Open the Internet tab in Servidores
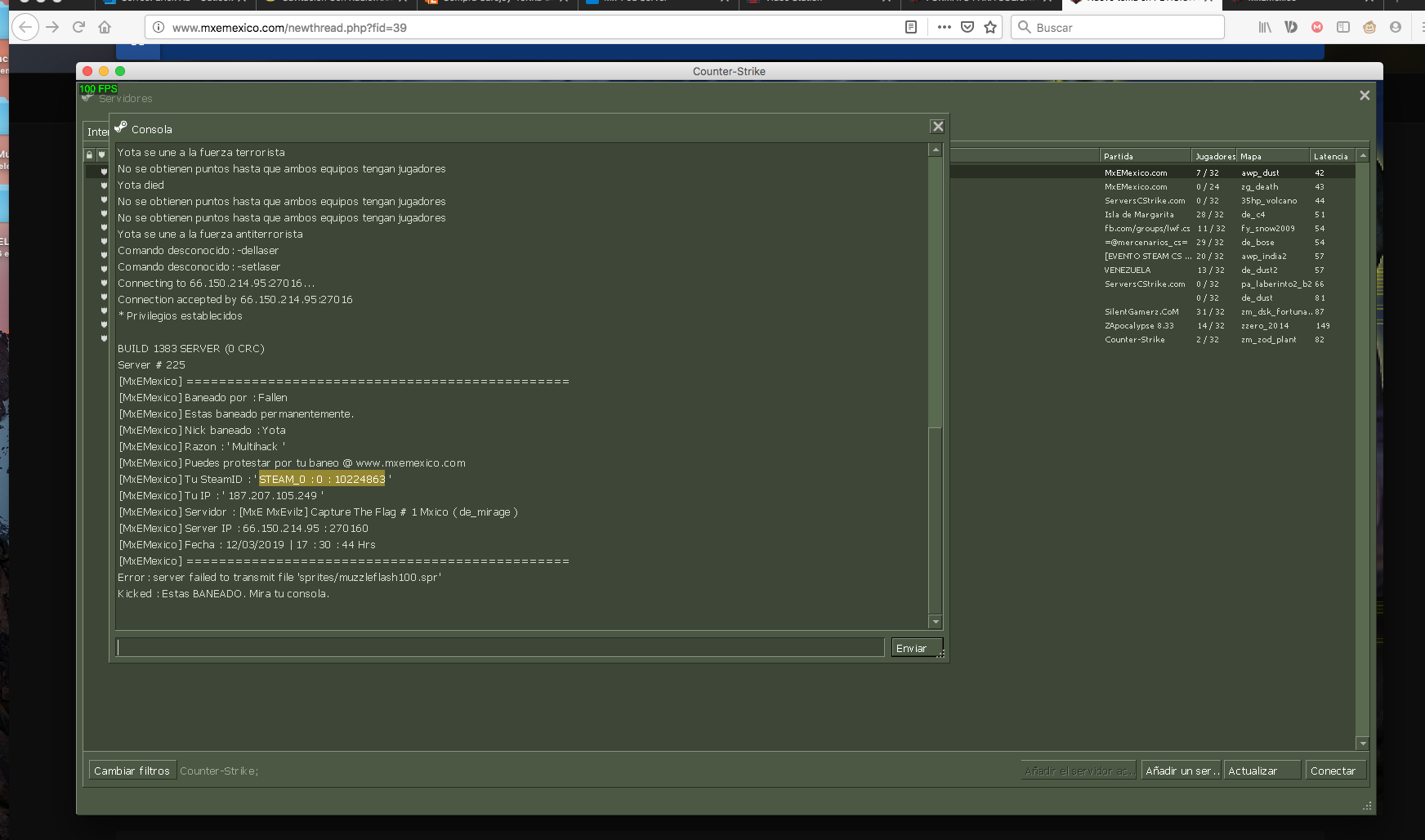The image size is (1425, 840). coord(97,132)
